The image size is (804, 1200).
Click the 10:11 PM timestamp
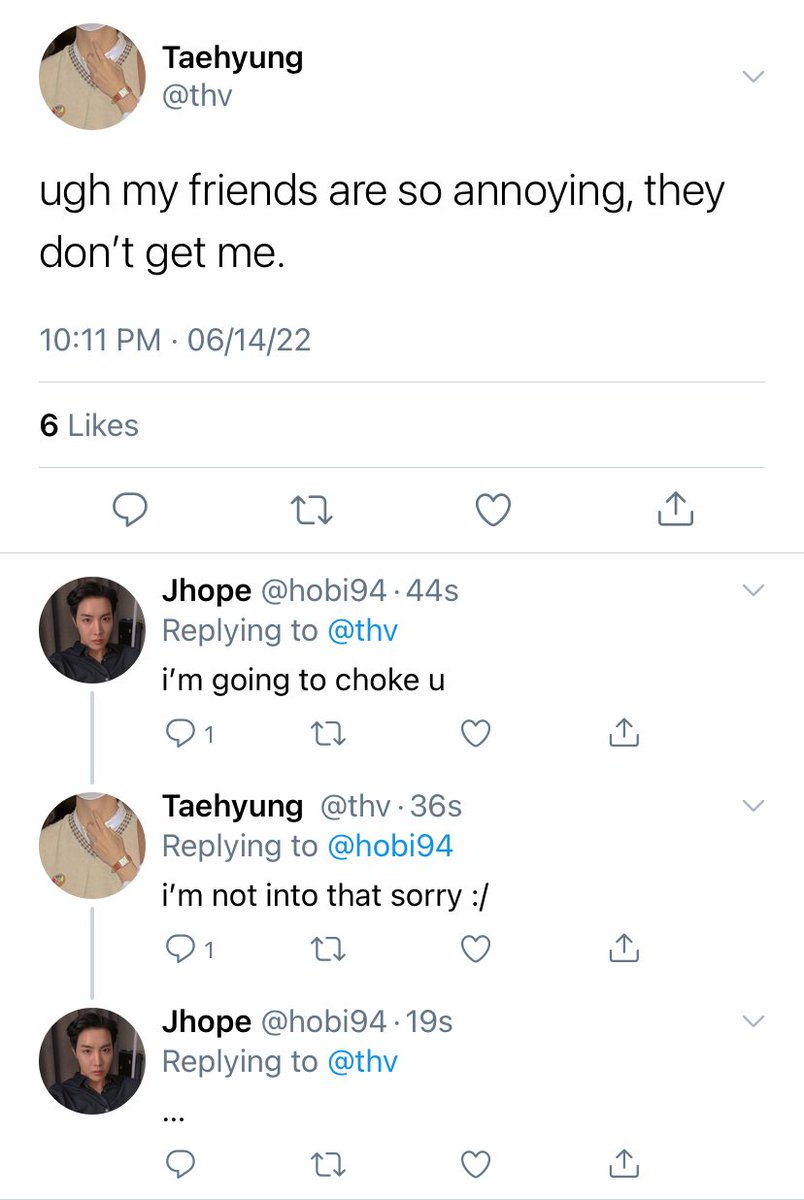pyautogui.click(x=99, y=340)
